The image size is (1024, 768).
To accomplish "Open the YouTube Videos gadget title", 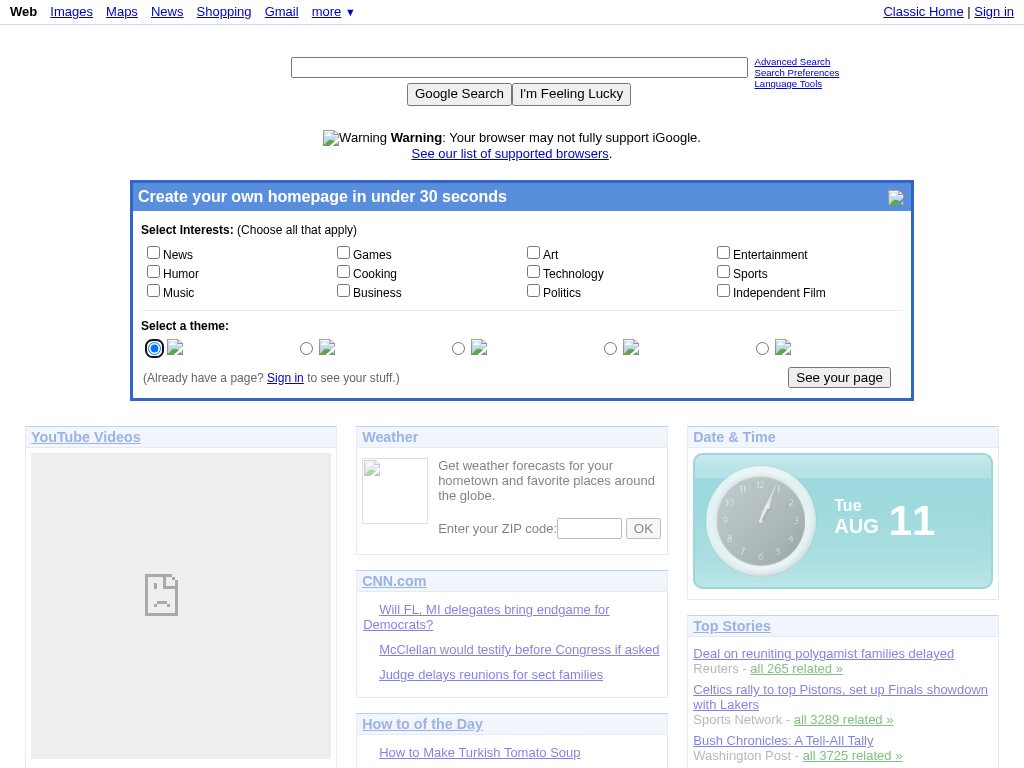I will coord(86,437).
